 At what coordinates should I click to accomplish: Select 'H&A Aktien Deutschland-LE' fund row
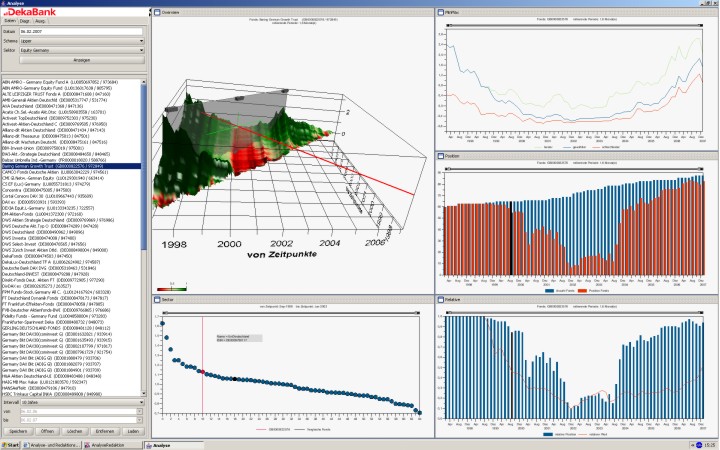tap(72, 376)
